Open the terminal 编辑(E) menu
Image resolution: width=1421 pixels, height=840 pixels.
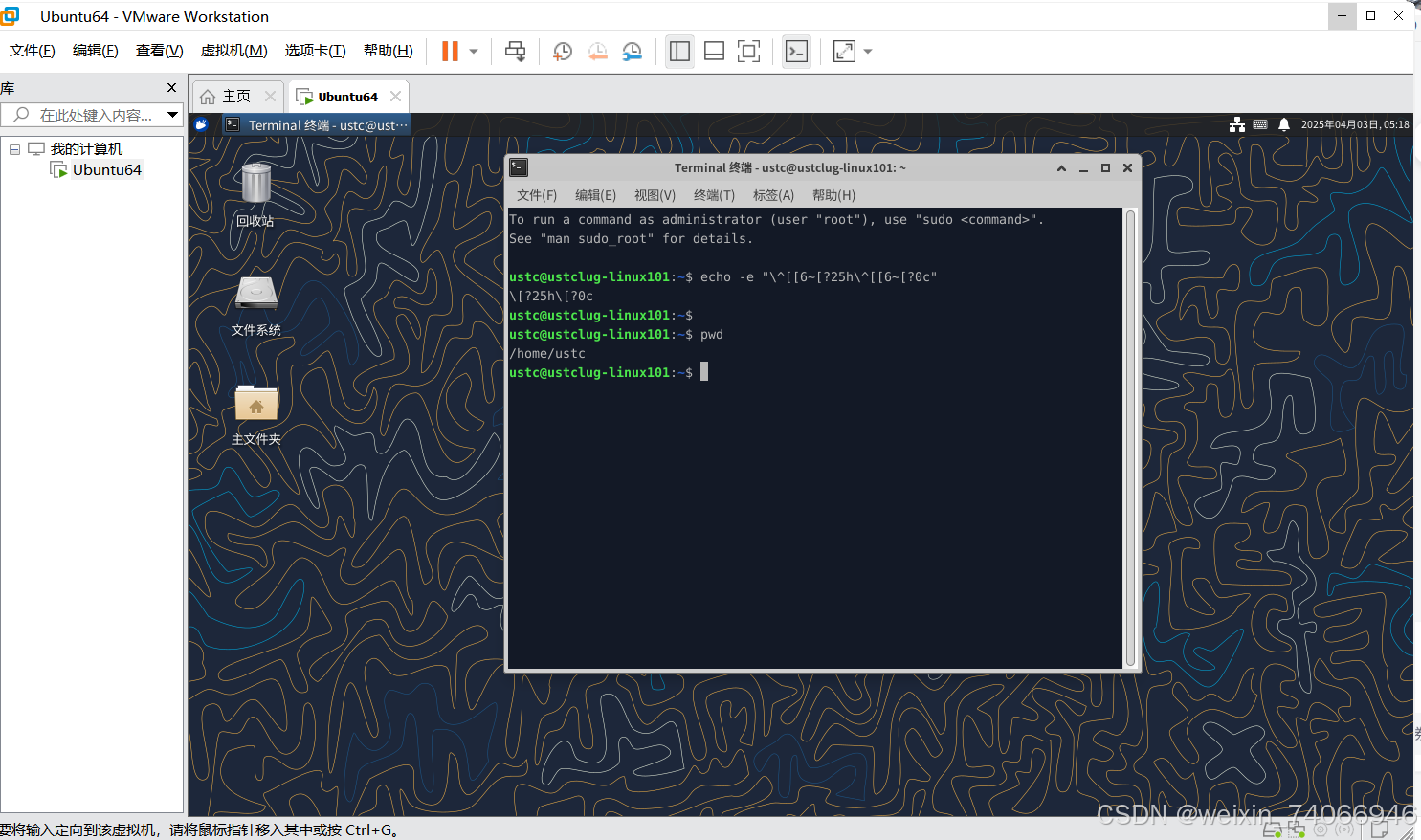point(595,195)
